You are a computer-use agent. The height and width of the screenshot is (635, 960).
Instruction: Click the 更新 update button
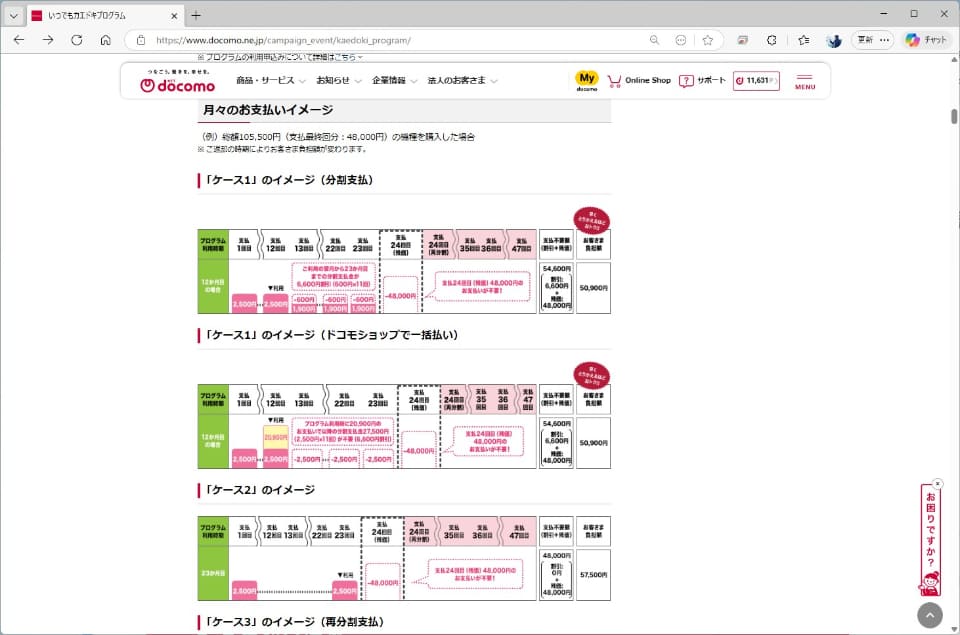[x=866, y=40]
